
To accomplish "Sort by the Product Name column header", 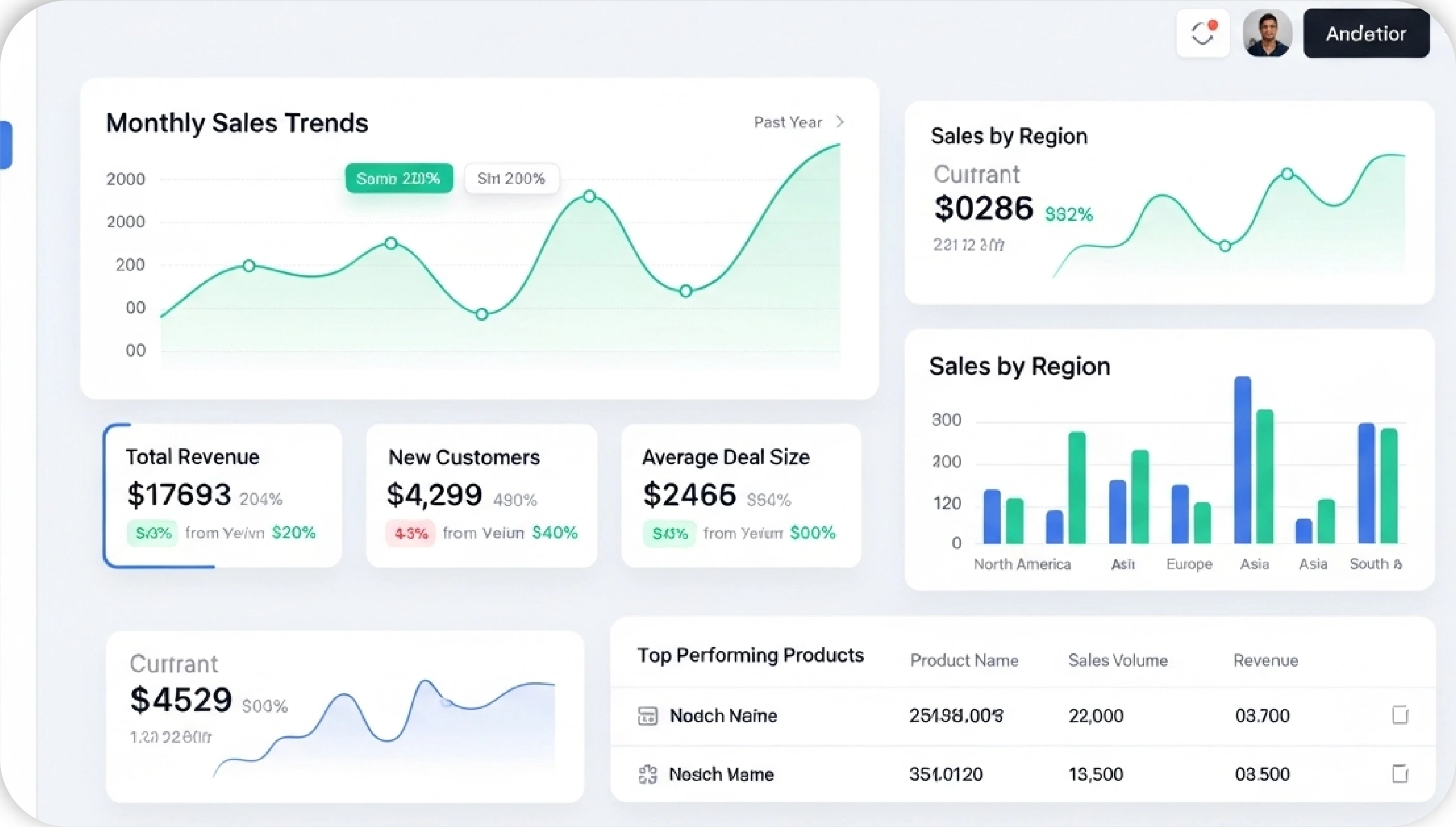I will [x=965, y=660].
